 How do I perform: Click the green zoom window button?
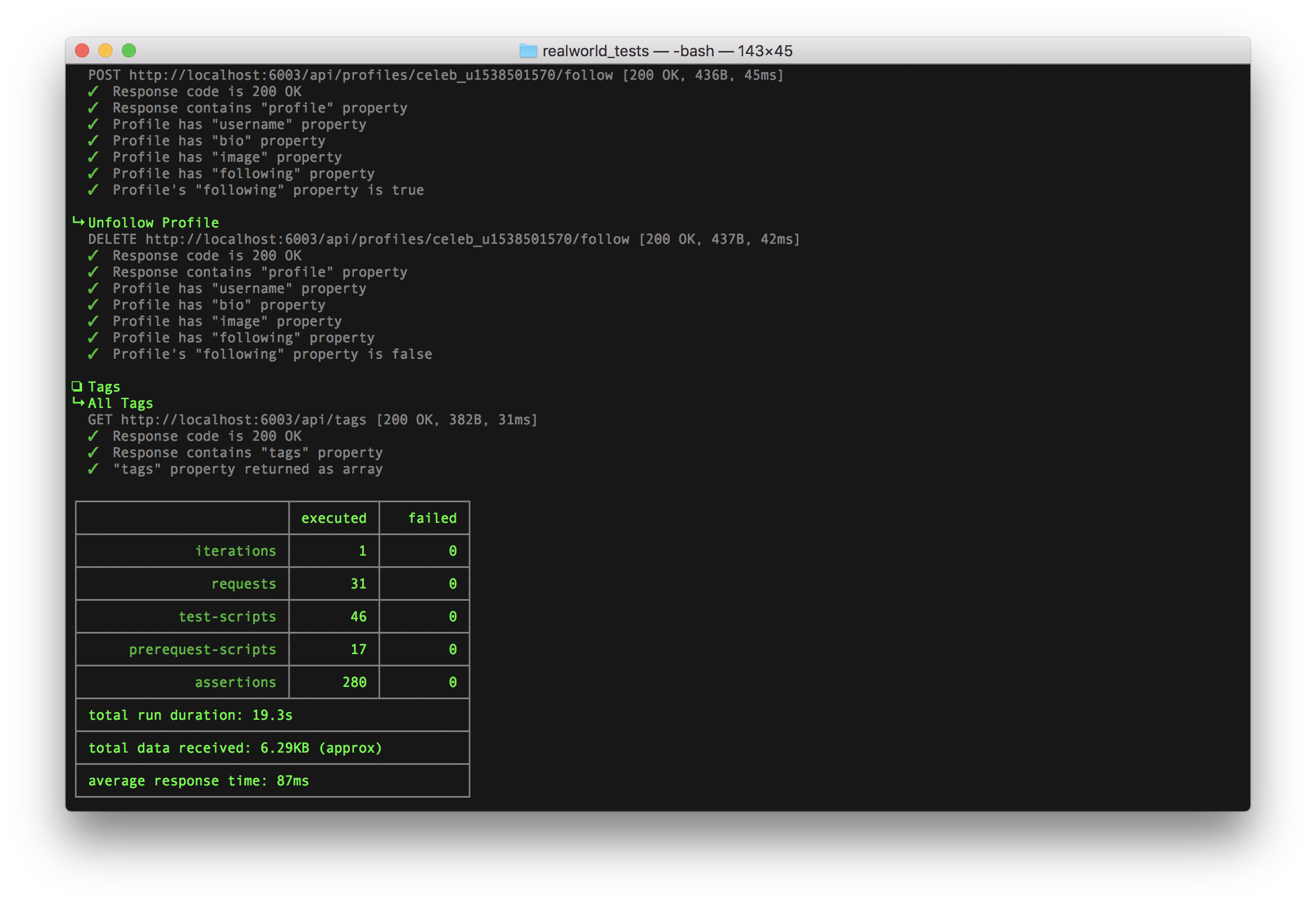(x=128, y=50)
